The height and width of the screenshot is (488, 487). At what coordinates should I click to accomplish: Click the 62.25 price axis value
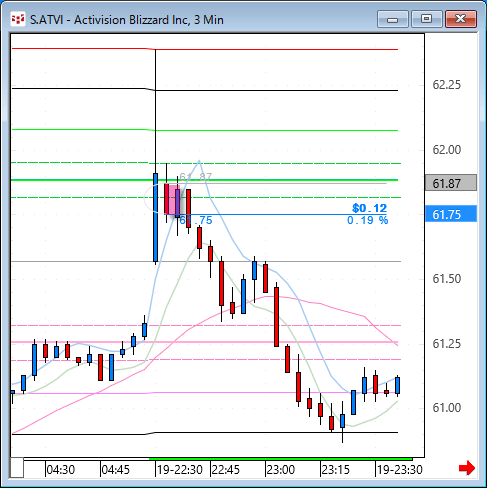point(447,85)
